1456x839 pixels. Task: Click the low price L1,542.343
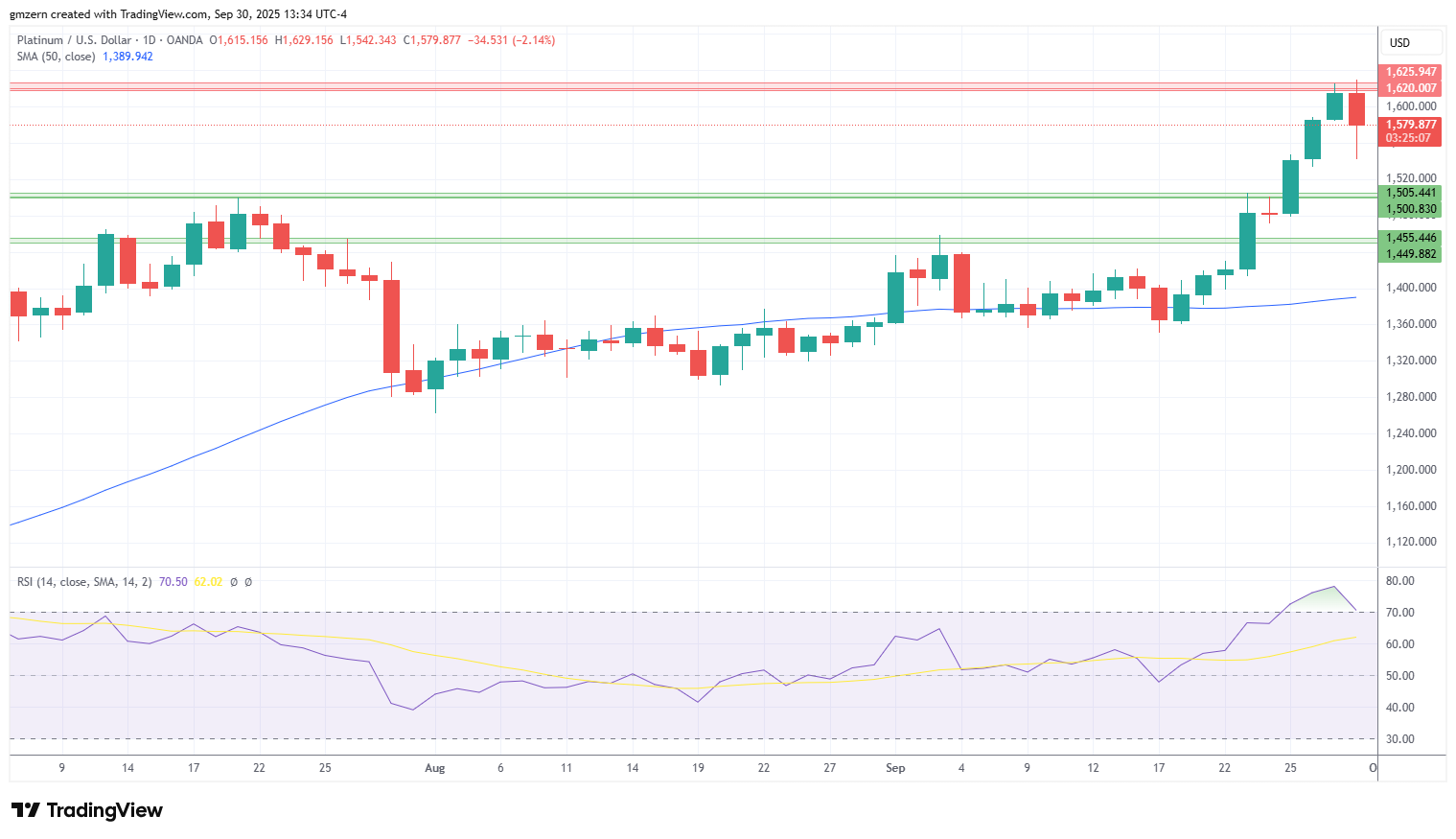(x=368, y=40)
